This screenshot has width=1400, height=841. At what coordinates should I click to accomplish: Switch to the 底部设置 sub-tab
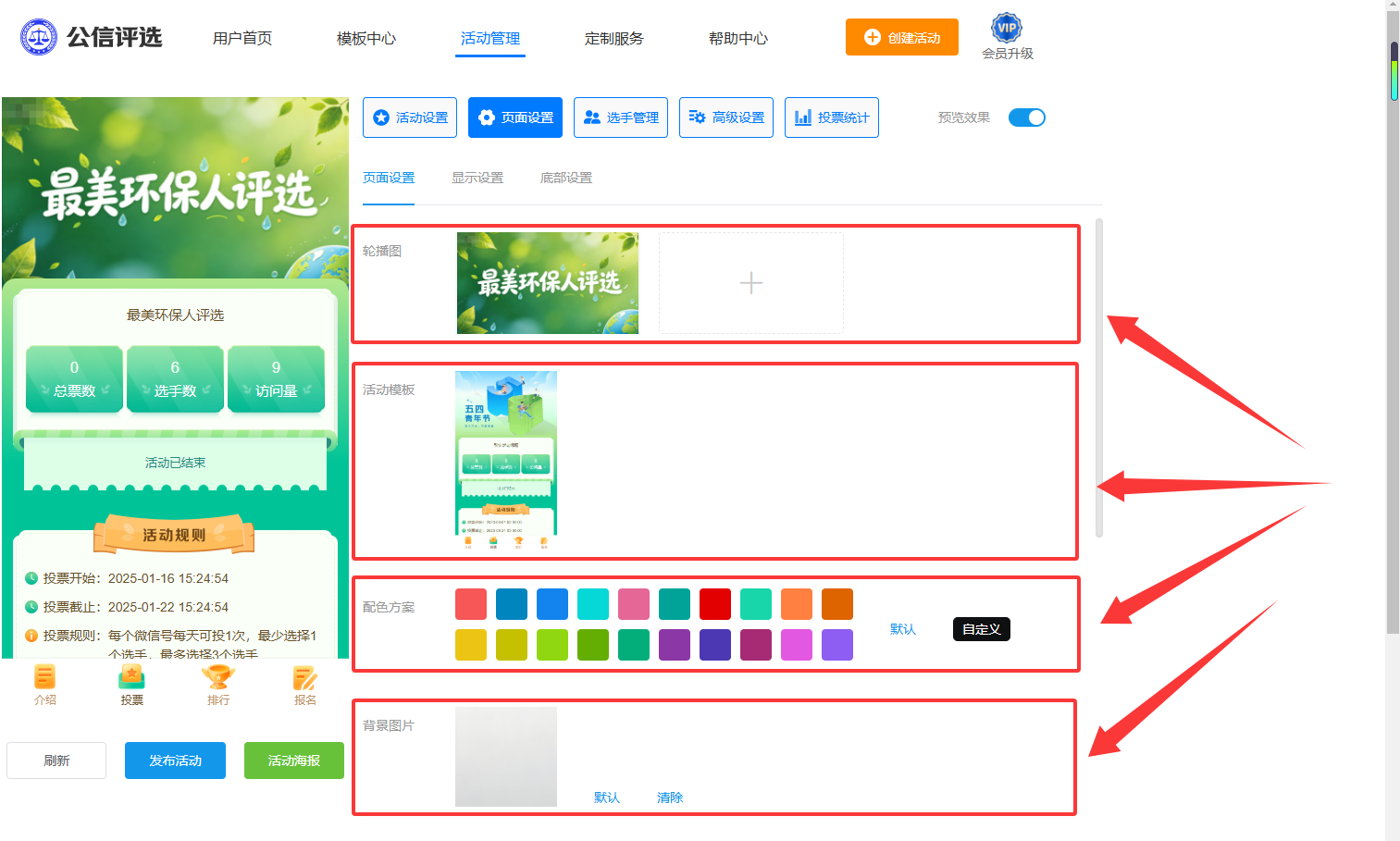click(x=566, y=178)
